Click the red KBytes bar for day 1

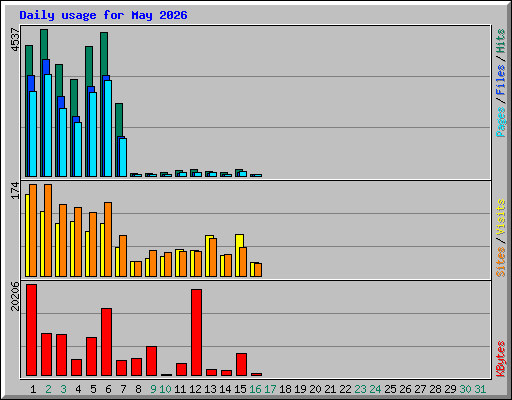click(31, 330)
